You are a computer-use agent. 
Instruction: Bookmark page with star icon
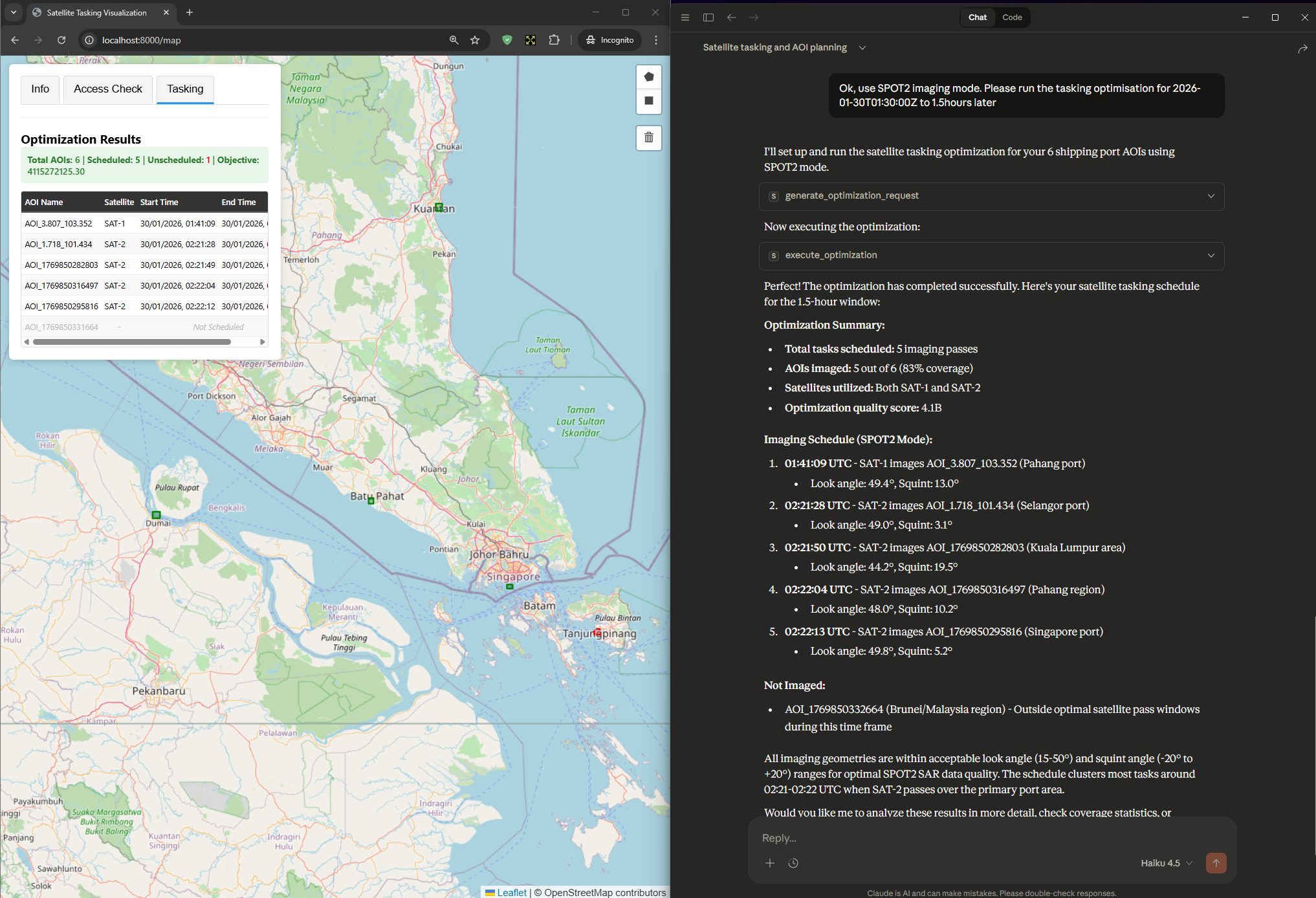coord(475,40)
